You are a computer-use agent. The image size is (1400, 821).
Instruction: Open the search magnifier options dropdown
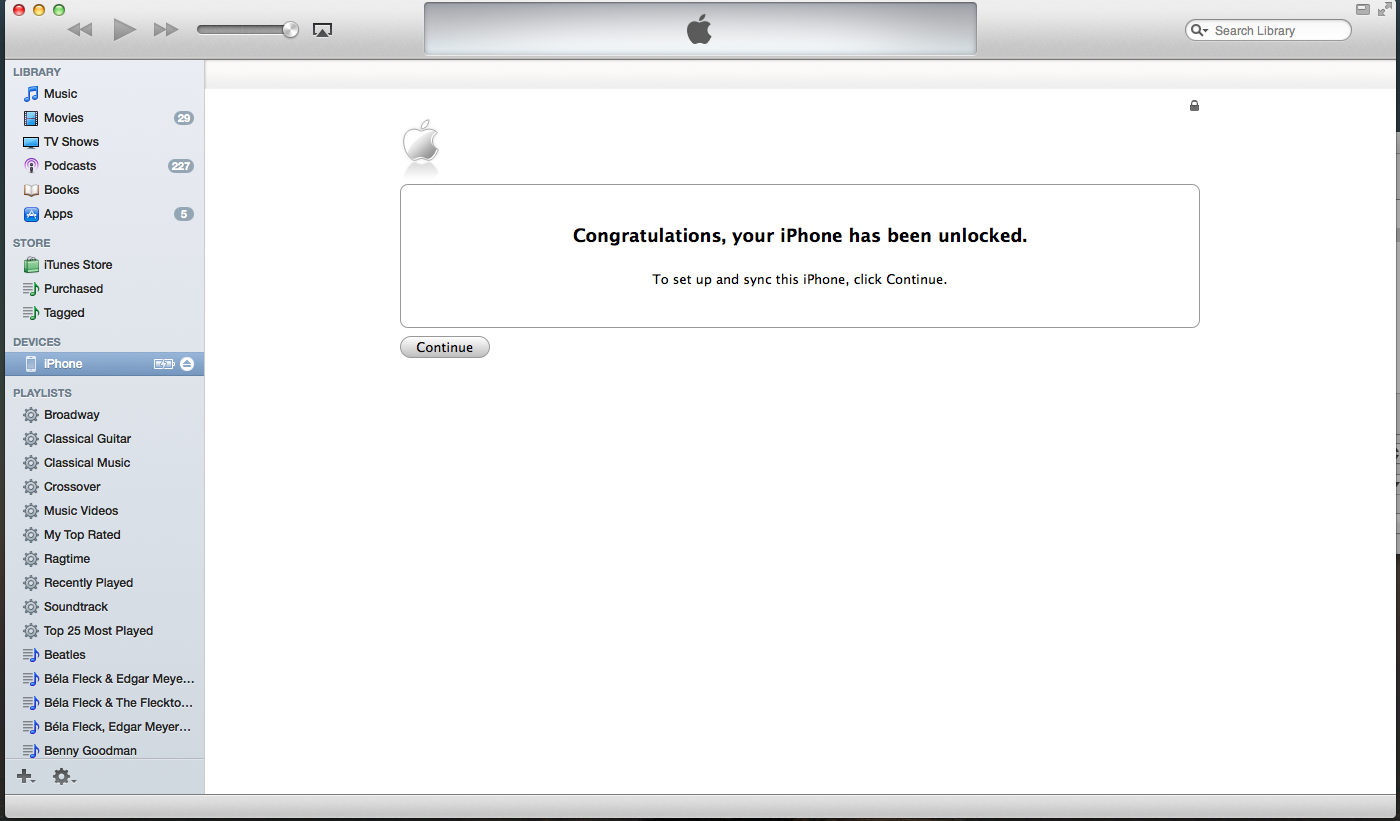pos(1198,30)
